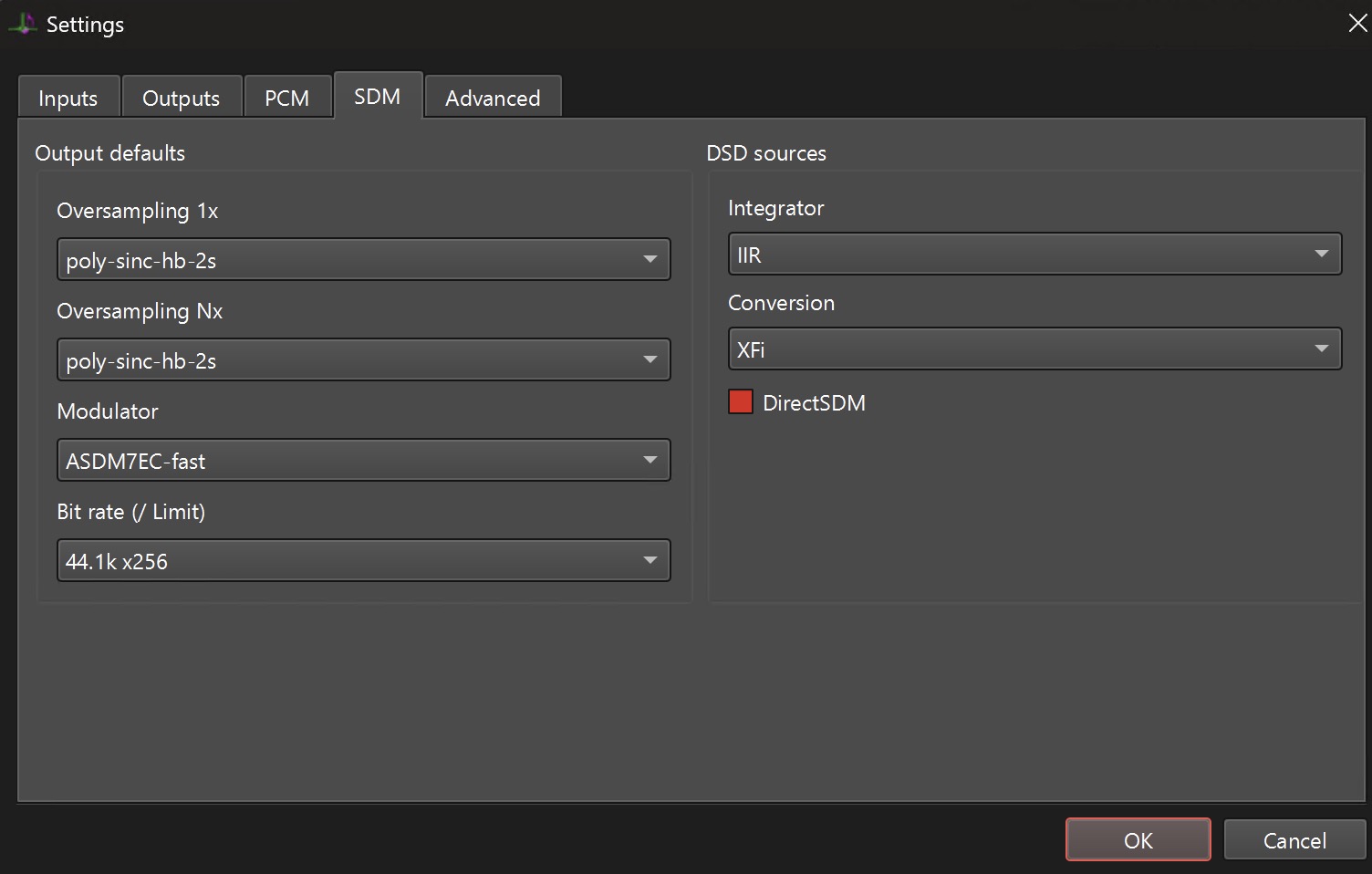Expand the Oversampling Nx dropdown arrow

(x=650, y=359)
